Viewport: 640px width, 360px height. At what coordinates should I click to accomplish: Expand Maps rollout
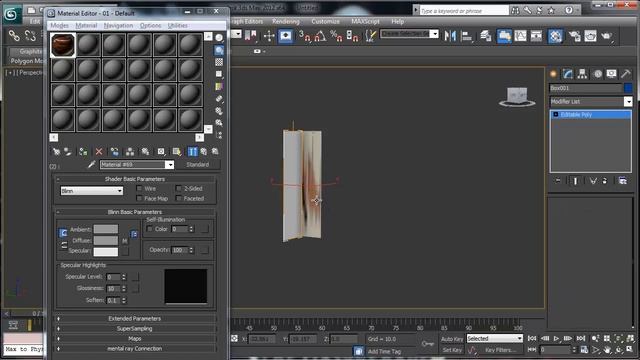pos(135,338)
